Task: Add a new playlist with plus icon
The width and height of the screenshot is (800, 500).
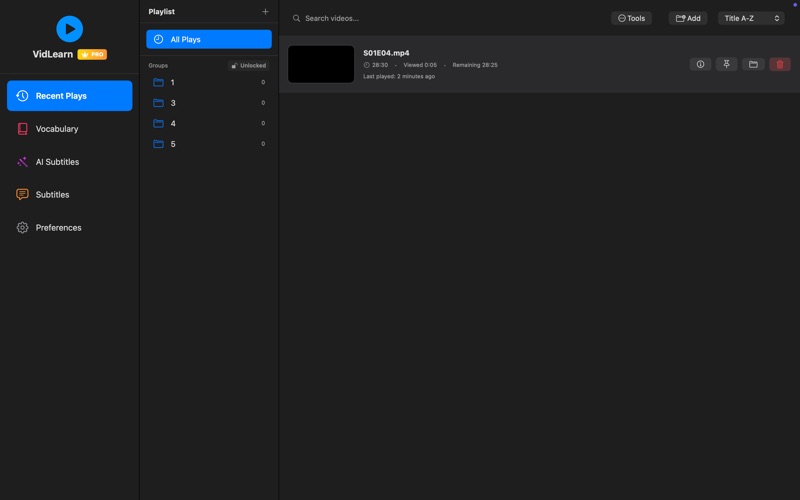Action: click(x=265, y=11)
